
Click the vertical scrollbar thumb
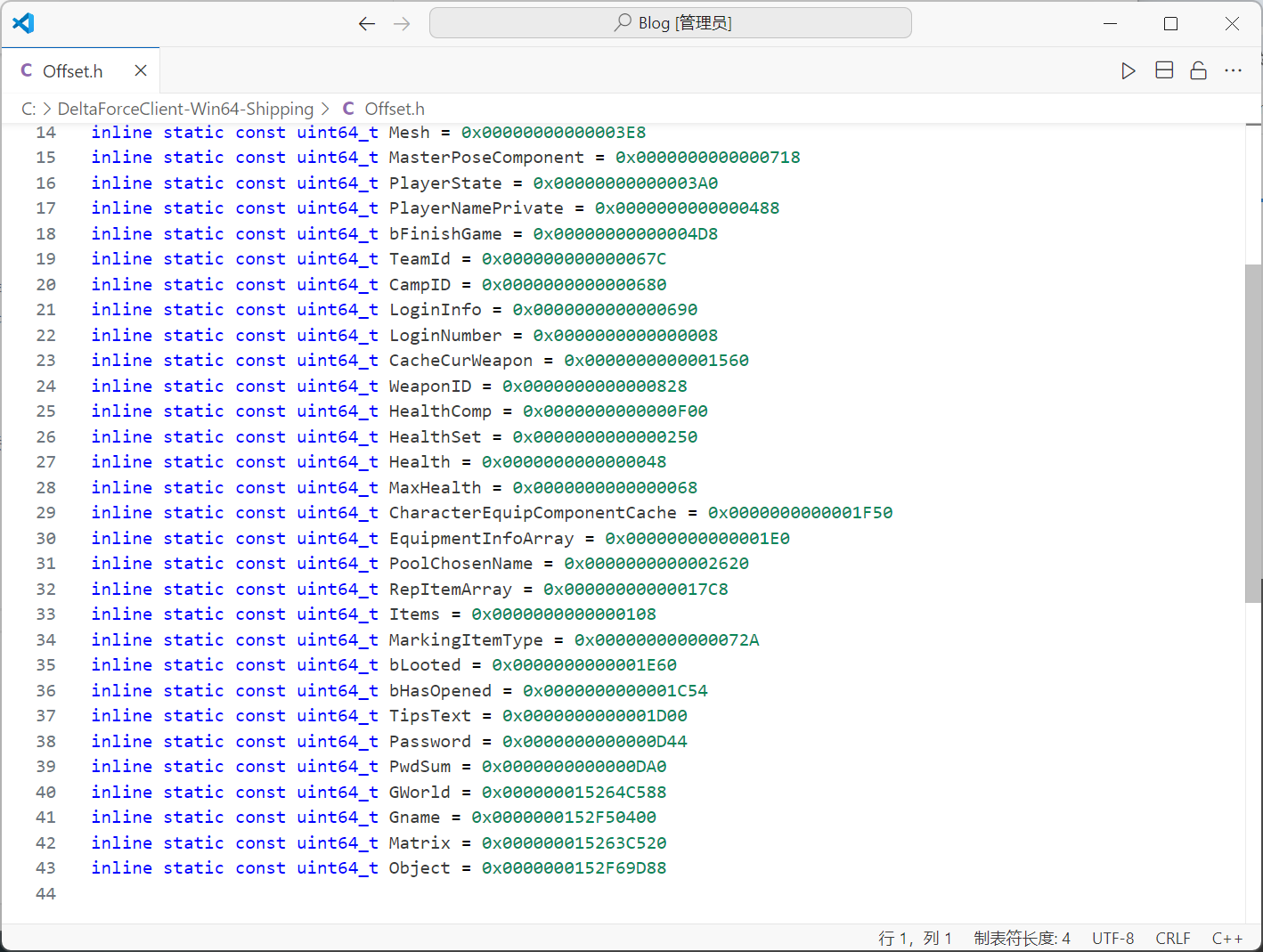(1253, 432)
